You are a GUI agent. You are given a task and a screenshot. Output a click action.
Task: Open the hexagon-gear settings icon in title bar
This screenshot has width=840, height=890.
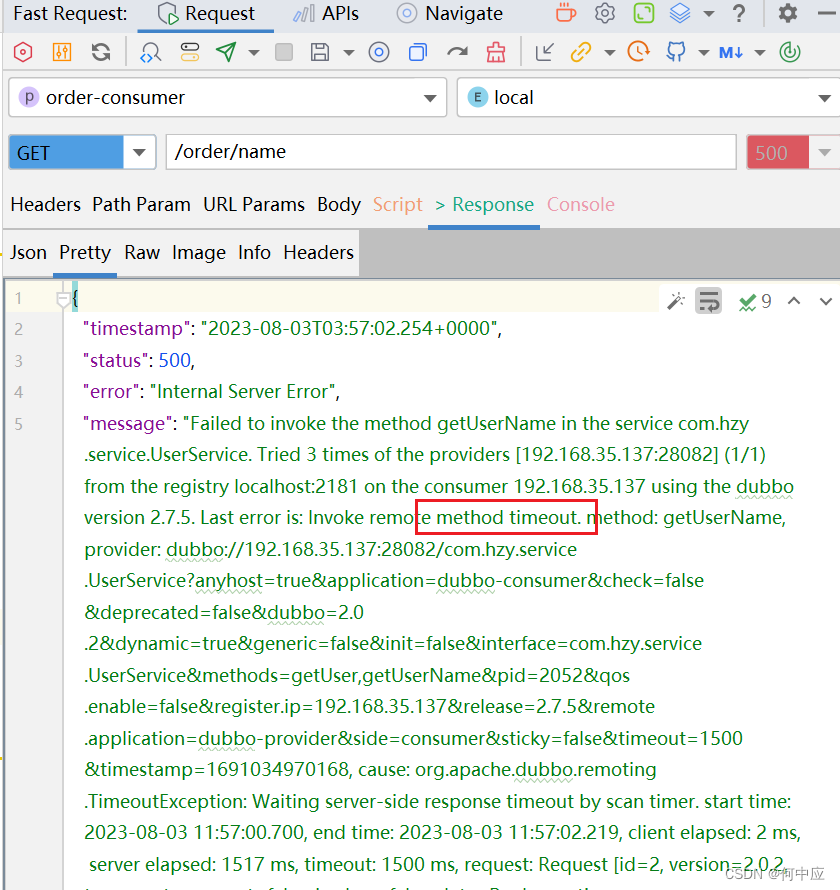605,13
